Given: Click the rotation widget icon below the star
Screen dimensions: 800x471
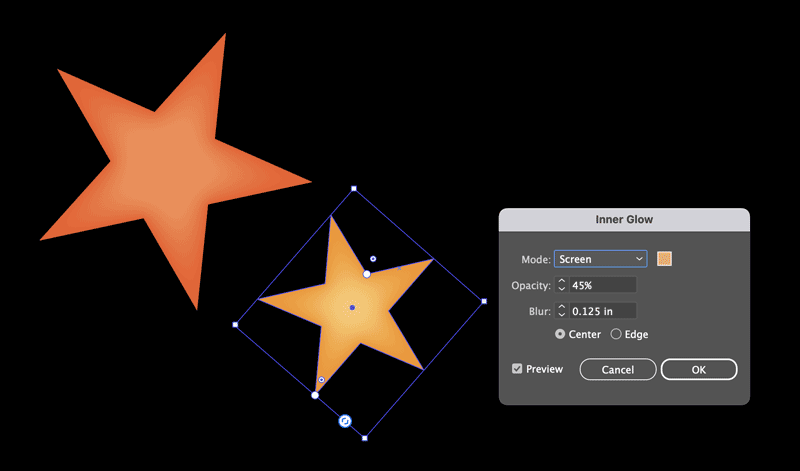Looking at the screenshot, I should (x=345, y=421).
